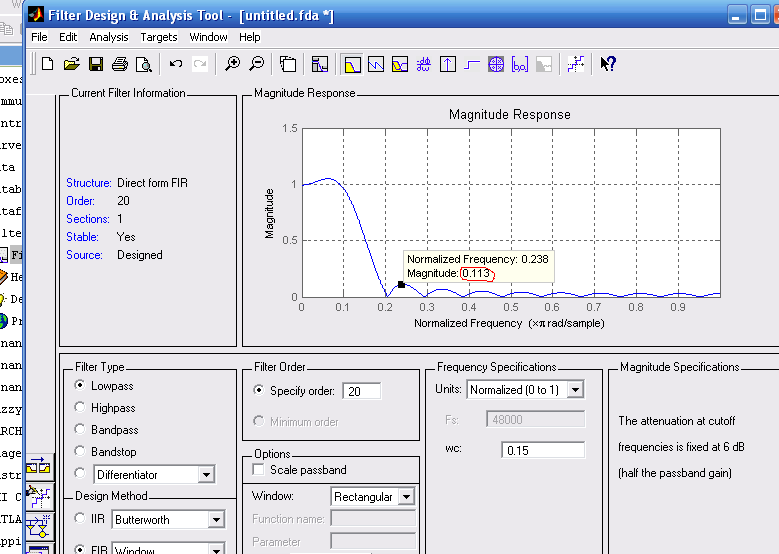Select Lowpass filter type

[x=79, y=386]
